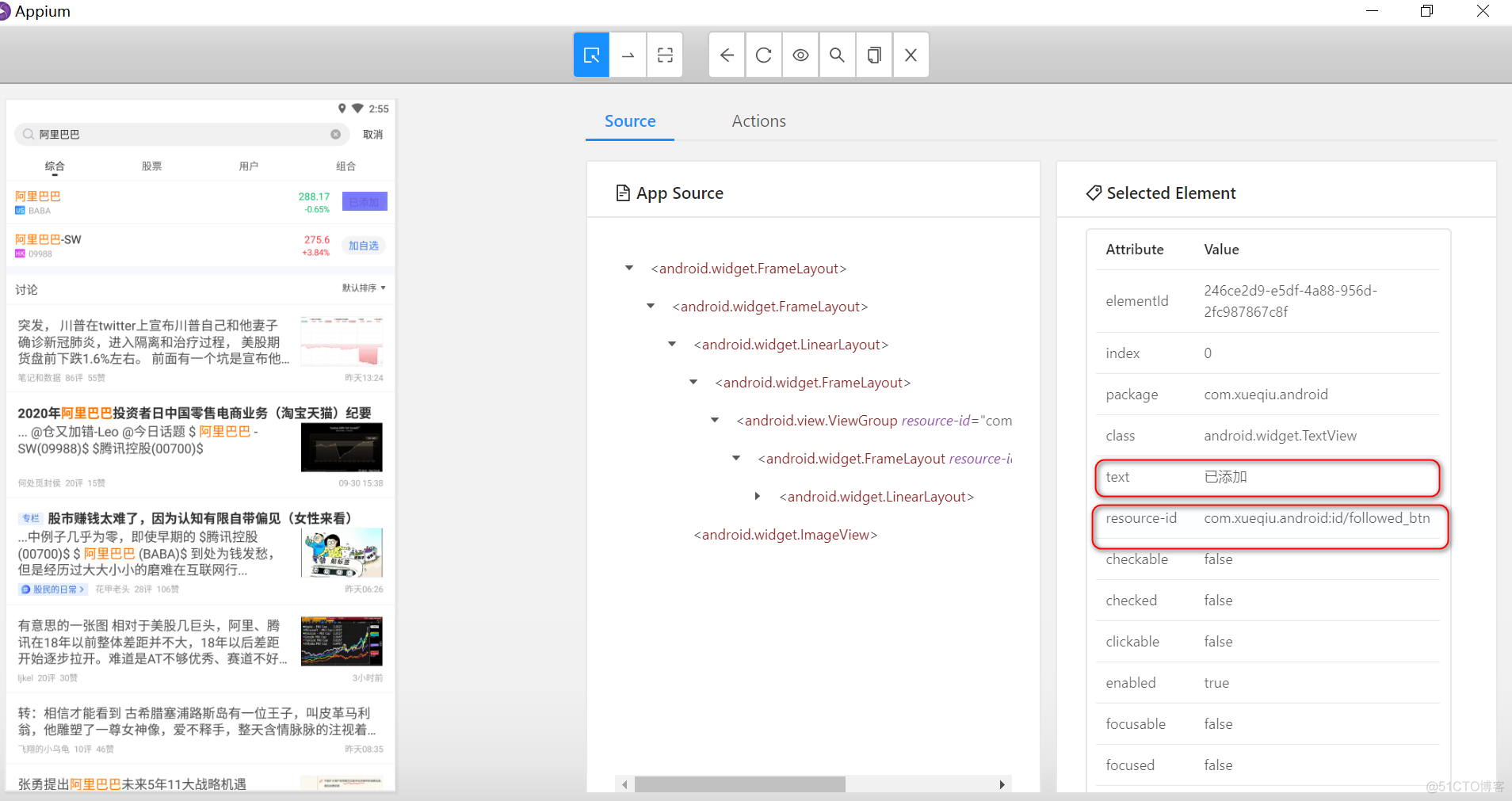Viewport: 1512px width, 801px height.
Task: Open Search for element tool
Action: [x=837, y=55]
